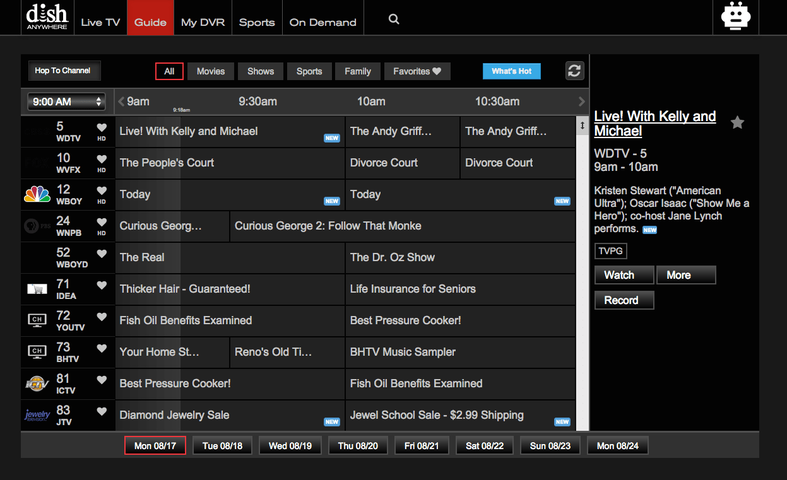Advance timeline with right chevron
This screenshot has width=787, height=480.
point(581,101)
